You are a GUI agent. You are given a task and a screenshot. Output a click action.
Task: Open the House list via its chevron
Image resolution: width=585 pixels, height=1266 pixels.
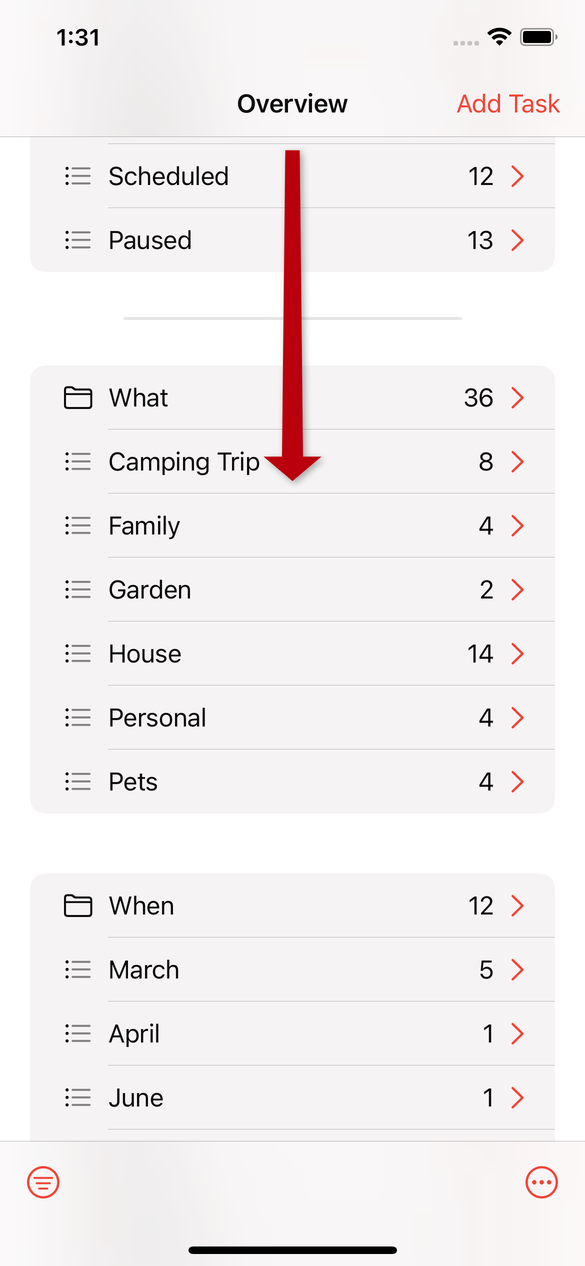(x=517, y=654)
